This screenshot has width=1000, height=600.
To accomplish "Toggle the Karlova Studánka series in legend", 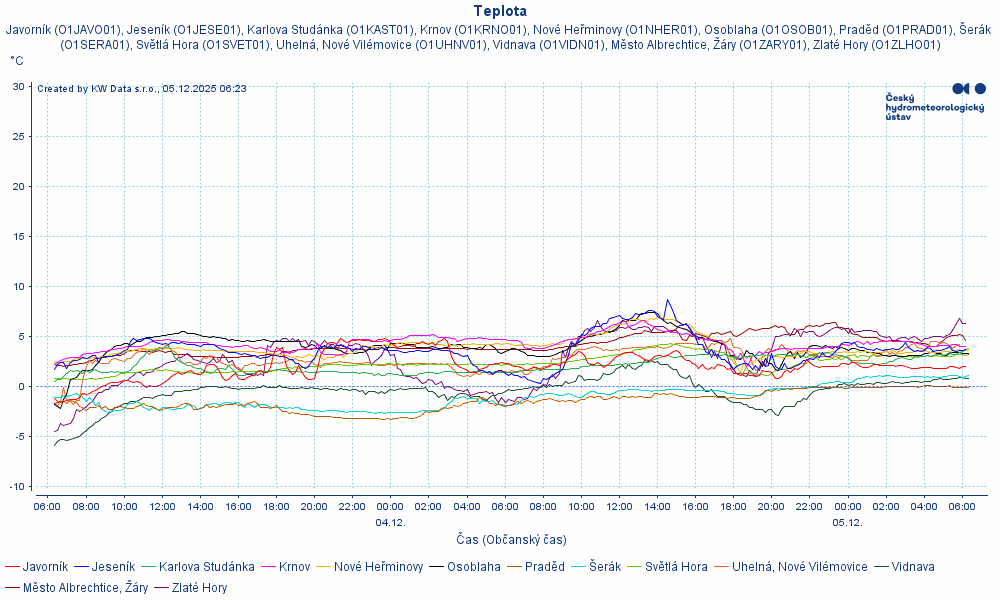I will coord(206,567).
